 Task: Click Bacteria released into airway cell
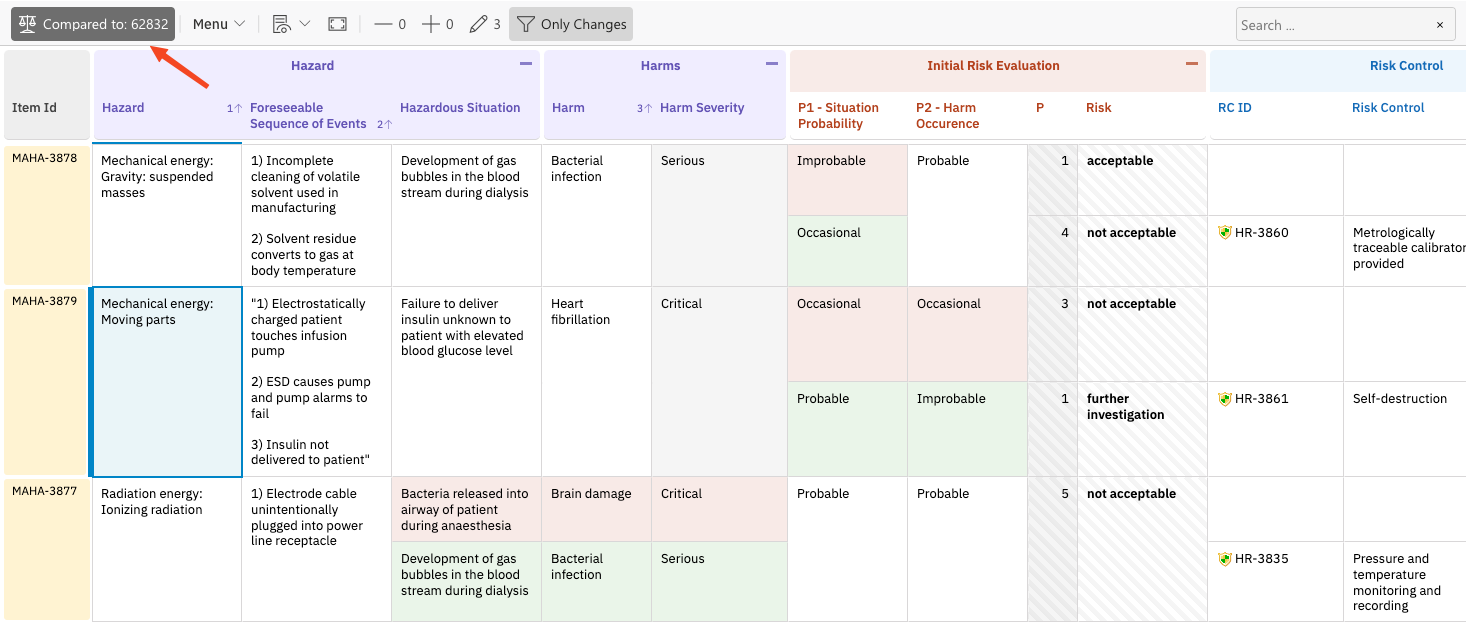point(466,509)
